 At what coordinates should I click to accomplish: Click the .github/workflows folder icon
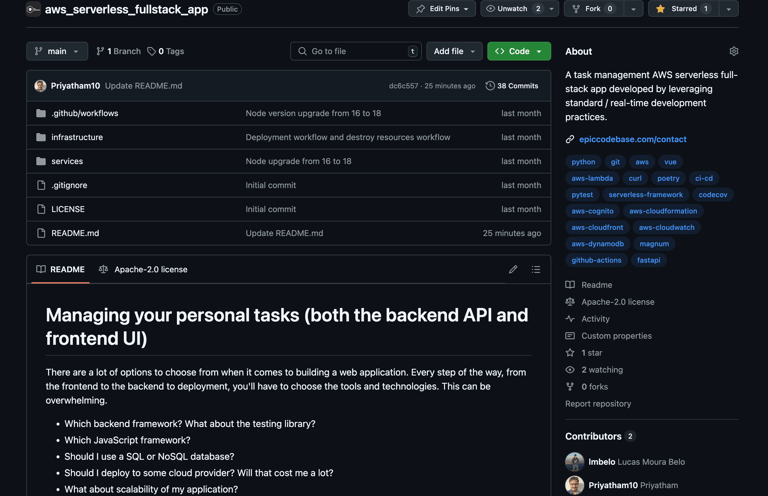41,113
